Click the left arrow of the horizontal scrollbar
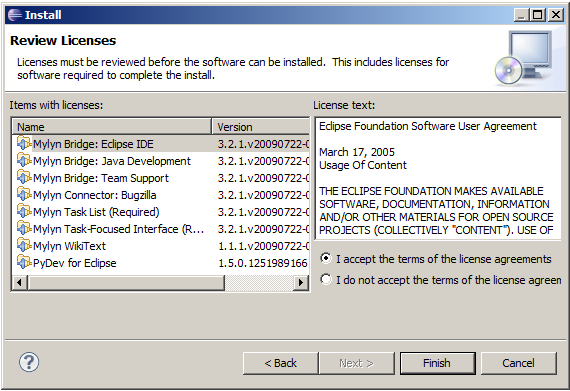The image size is (570, 391). pos(20,282)
